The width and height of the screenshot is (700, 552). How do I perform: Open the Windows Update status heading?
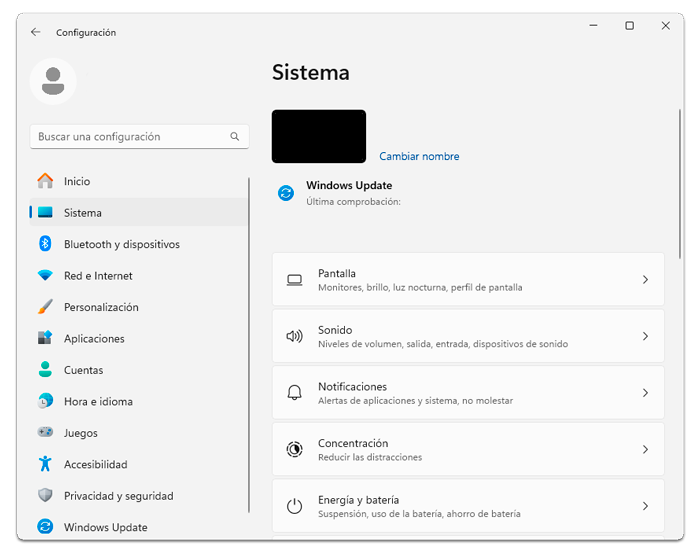[x=349, y=185]
